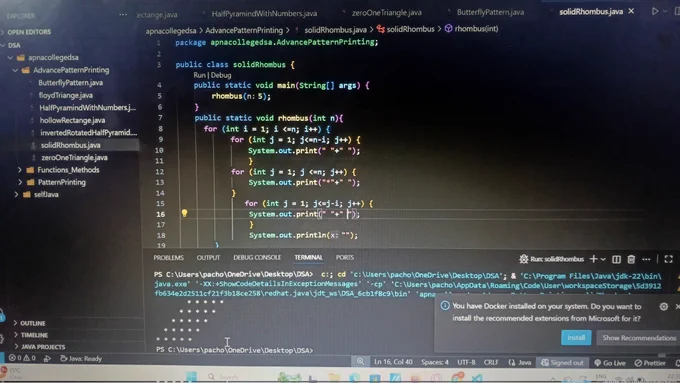Open ButterflyPattern.java in the explorer tree
The height and width of the screenshot is (383, 680).
pos(70,82)
